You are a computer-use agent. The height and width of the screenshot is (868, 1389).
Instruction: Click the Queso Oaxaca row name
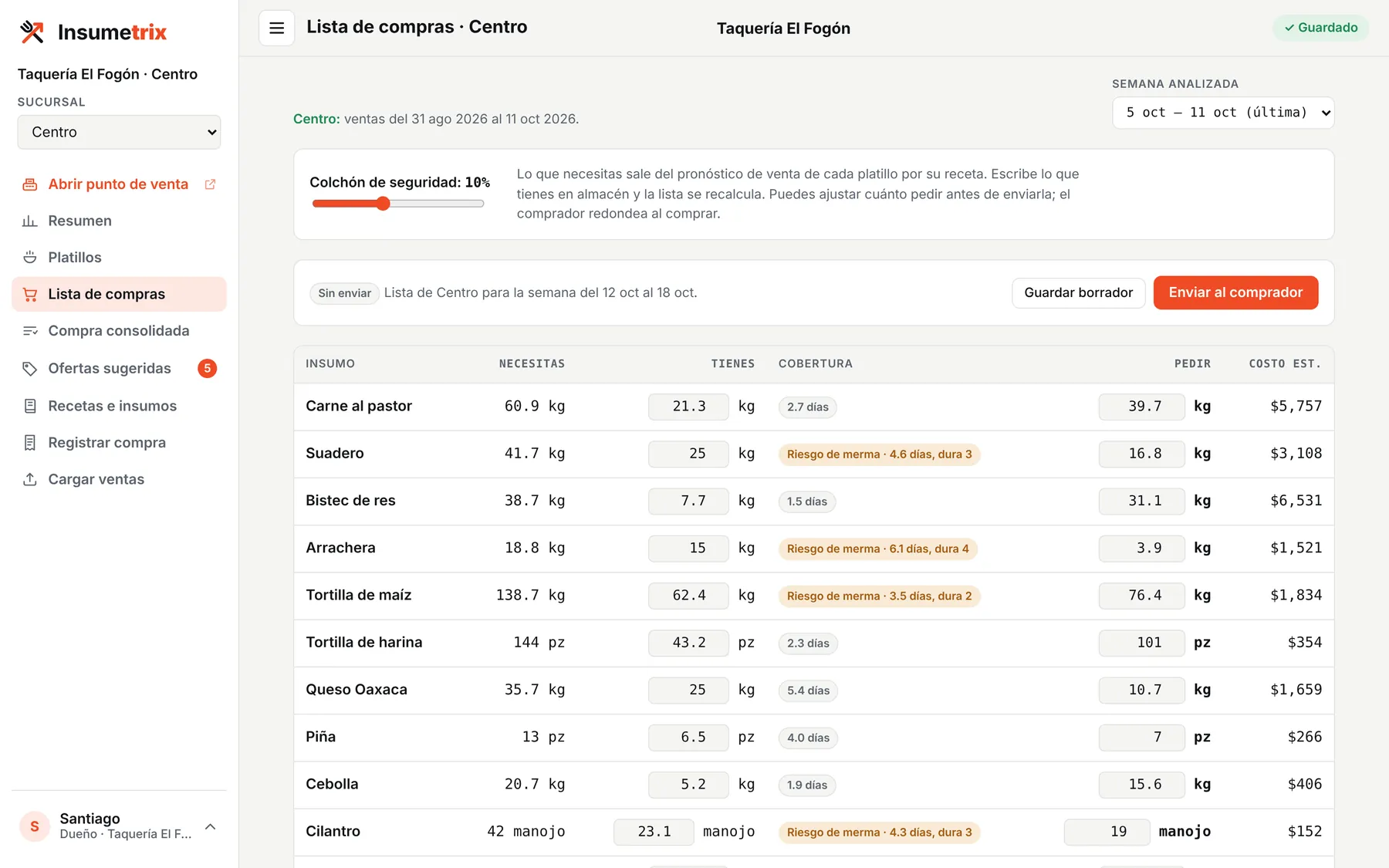pyautogui.click(x=357, y=690)
